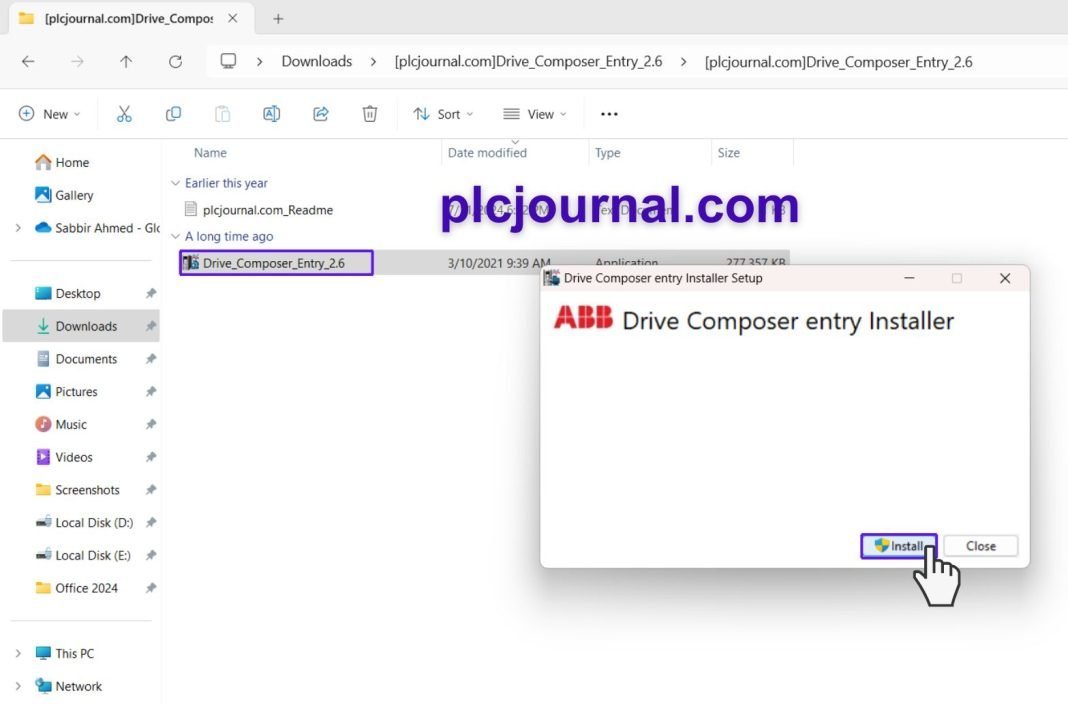
Task: Click the Copy icon in the toolbar
Action: (173, 113)
